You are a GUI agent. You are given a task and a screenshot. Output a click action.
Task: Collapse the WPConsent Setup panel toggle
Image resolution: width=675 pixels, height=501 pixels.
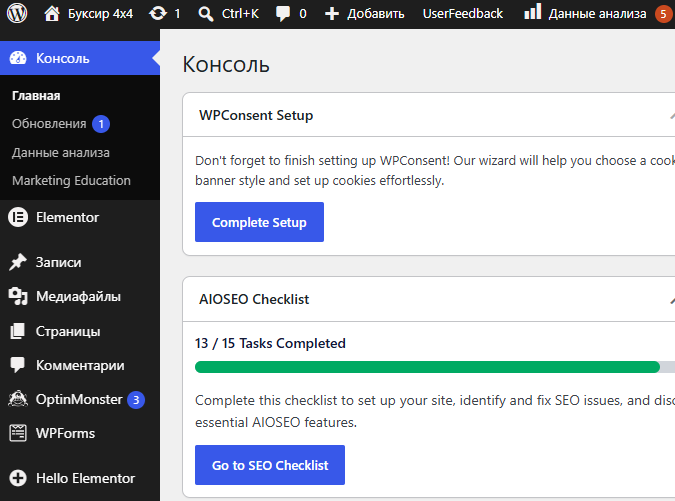coord(672,115)
